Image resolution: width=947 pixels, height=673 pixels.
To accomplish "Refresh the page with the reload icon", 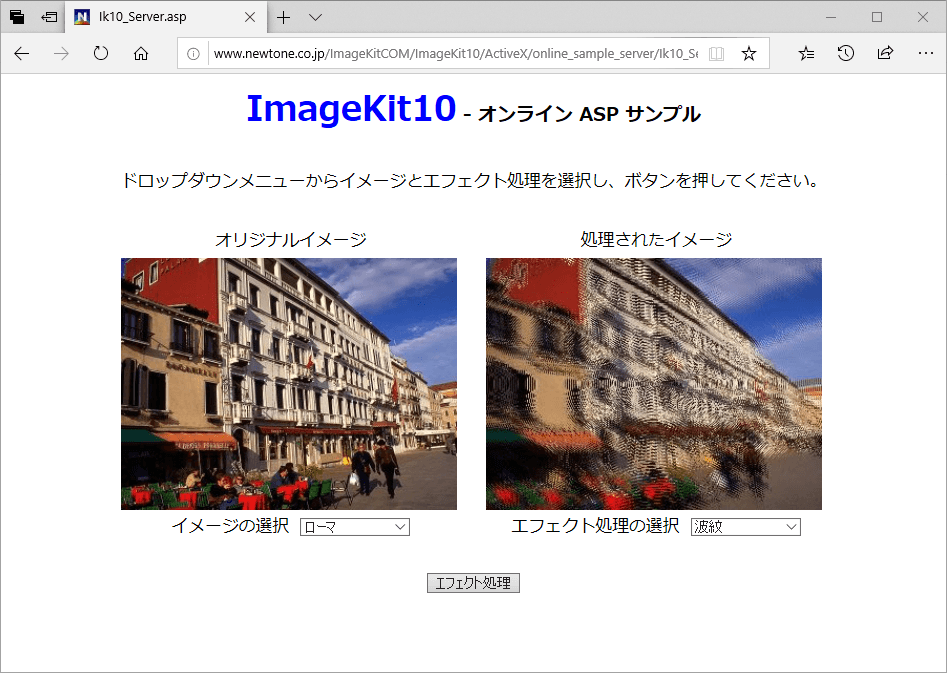I will 101,54.
